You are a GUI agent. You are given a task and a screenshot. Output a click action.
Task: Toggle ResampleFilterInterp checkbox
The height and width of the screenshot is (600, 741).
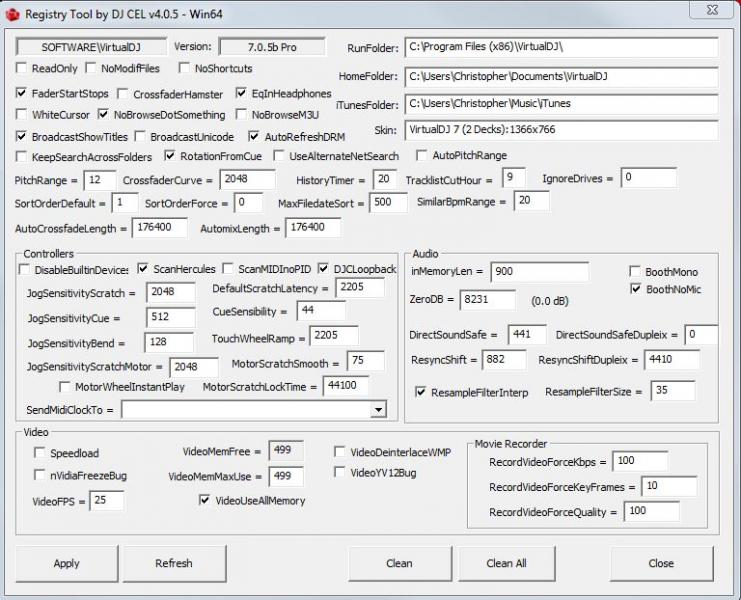[x=421, y=392]
